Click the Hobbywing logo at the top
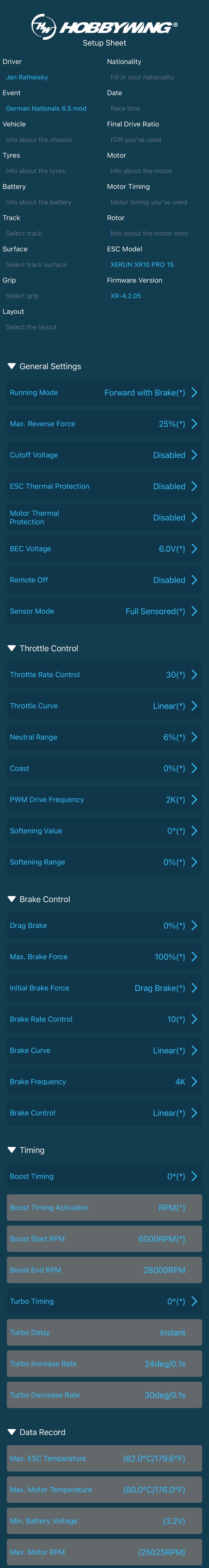Viewport: 209px width, 1568px height. tap(104, 26)
